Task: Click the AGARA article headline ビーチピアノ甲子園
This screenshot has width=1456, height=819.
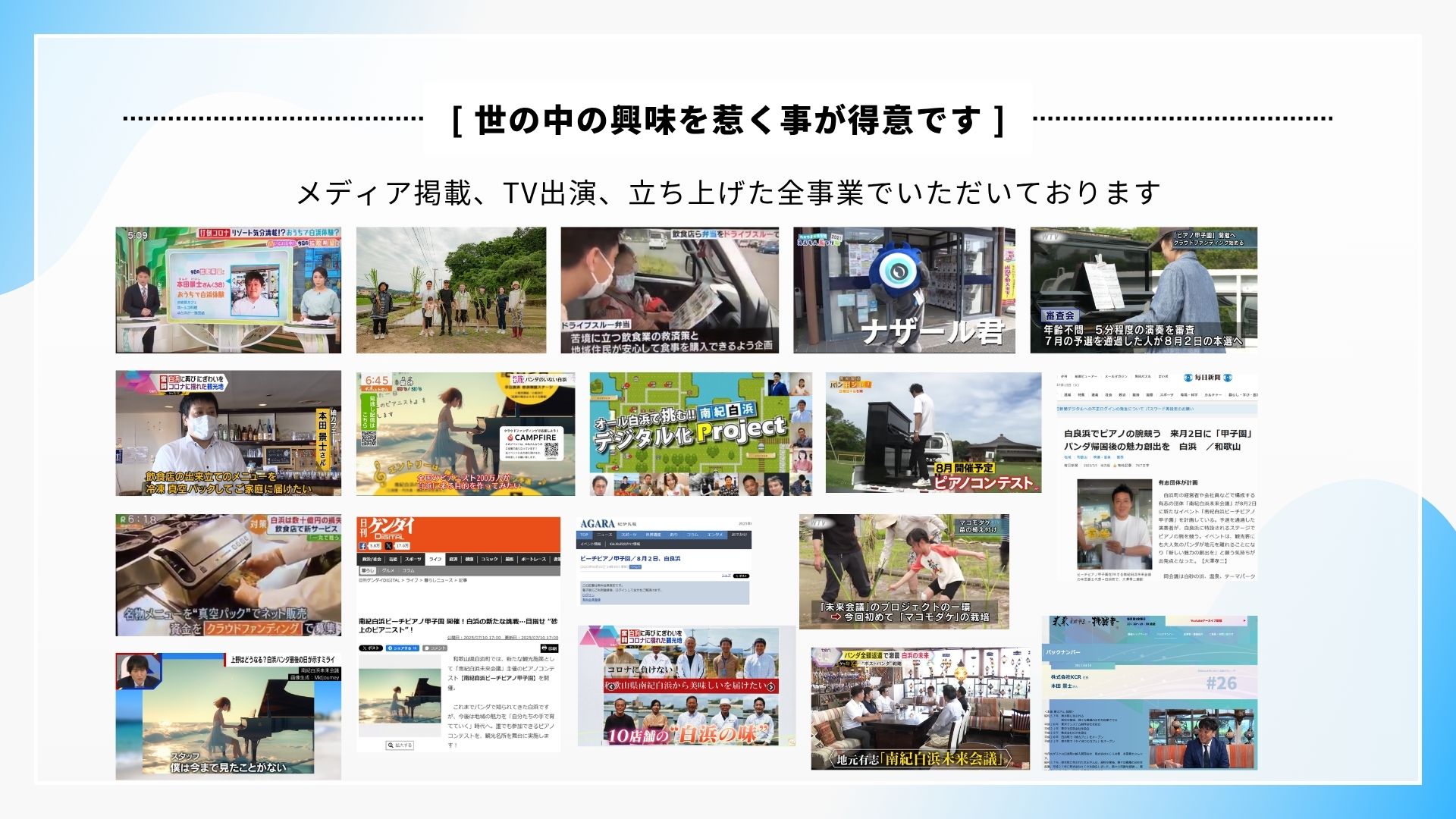Action: (x=630, y=559)
